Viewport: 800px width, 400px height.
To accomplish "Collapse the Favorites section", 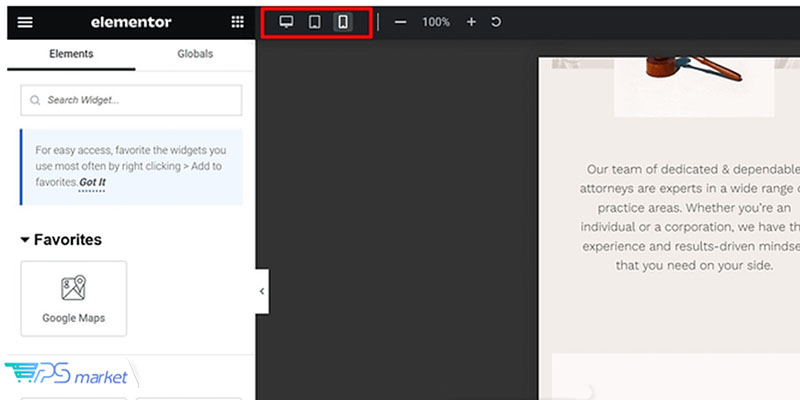I will tap(61, 240).
